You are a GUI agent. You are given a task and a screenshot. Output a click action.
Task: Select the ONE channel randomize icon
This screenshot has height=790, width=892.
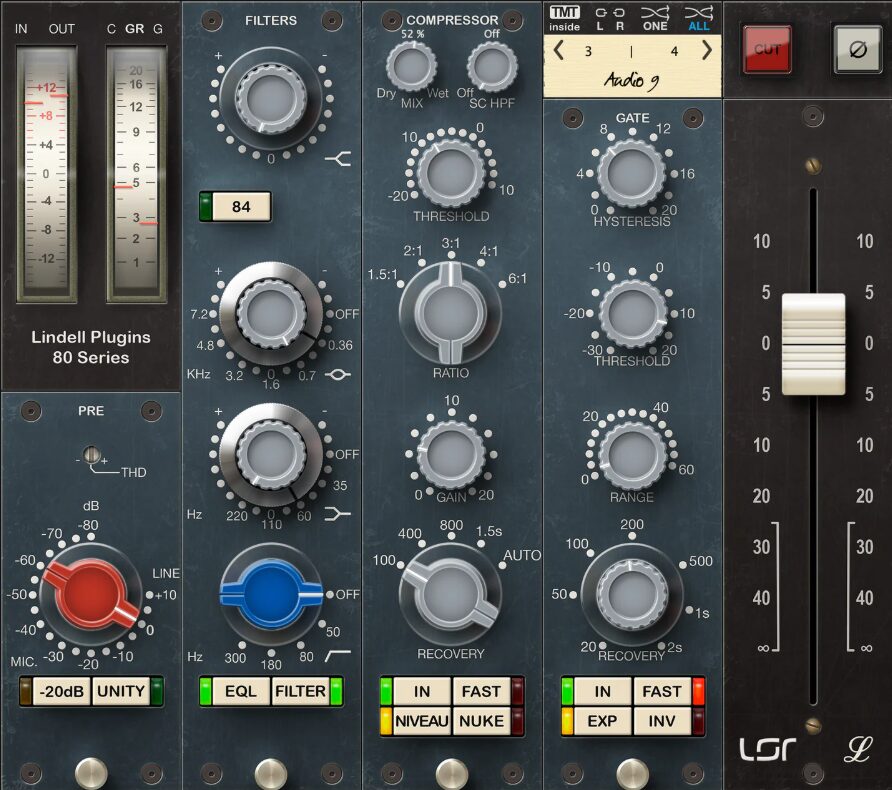[655, 19]
